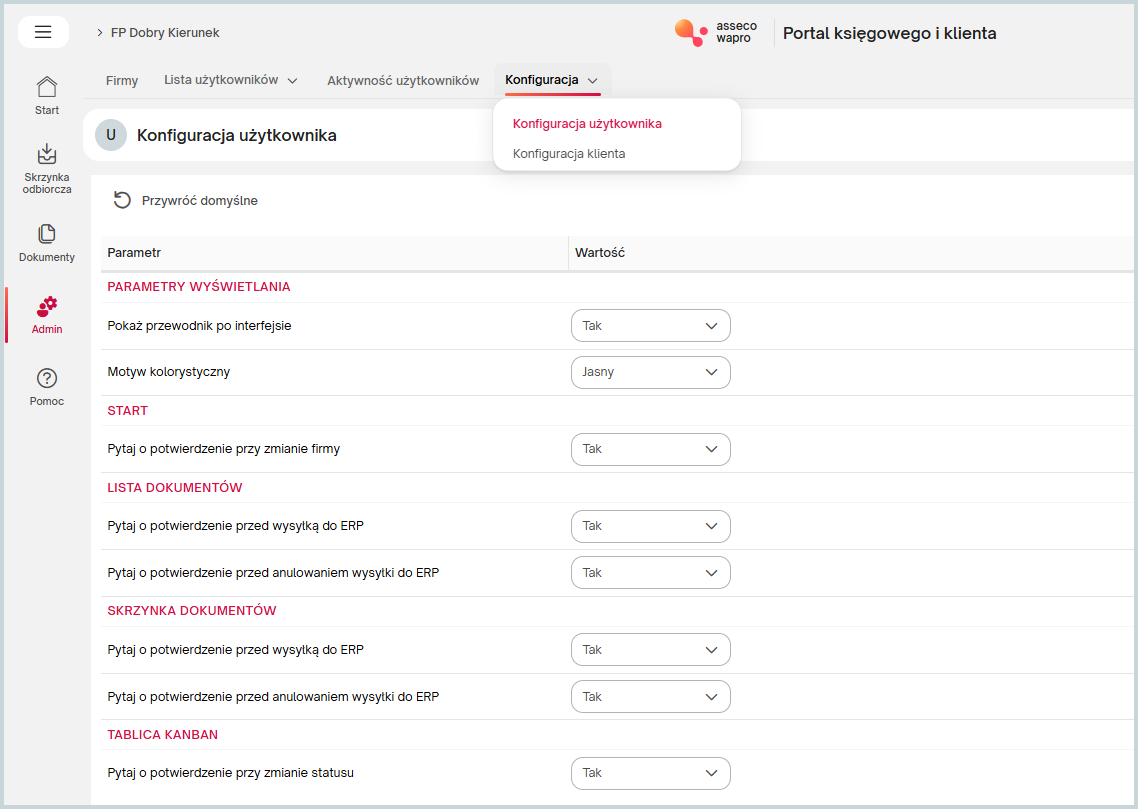Screen dimensions: 1138x809
Task: Collapse the Konfiguracja dropdown chevron
Action: point(593,81)
